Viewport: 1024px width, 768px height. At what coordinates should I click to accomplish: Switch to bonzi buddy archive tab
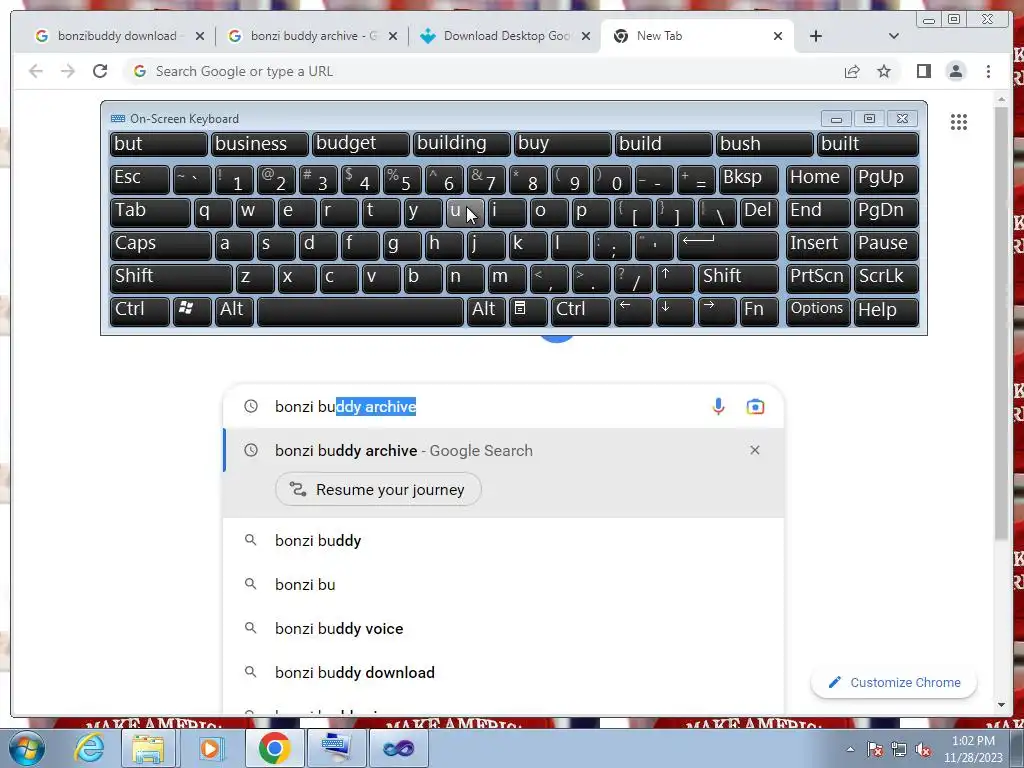310,36
